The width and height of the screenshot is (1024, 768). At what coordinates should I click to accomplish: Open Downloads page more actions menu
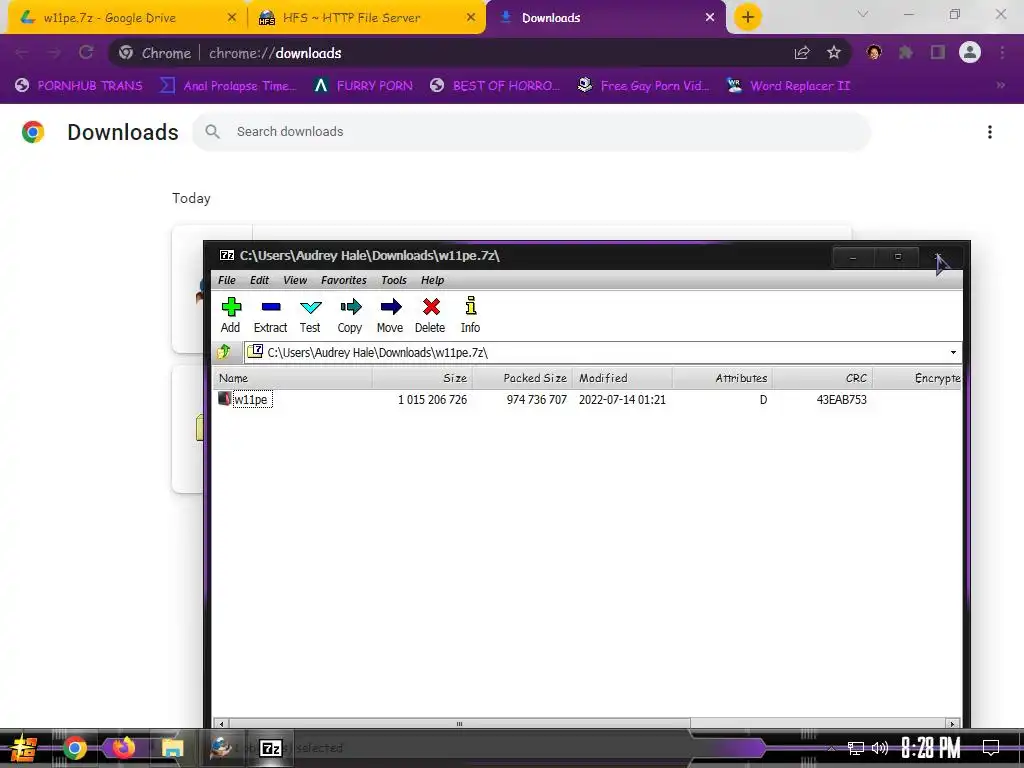point(990,132)
